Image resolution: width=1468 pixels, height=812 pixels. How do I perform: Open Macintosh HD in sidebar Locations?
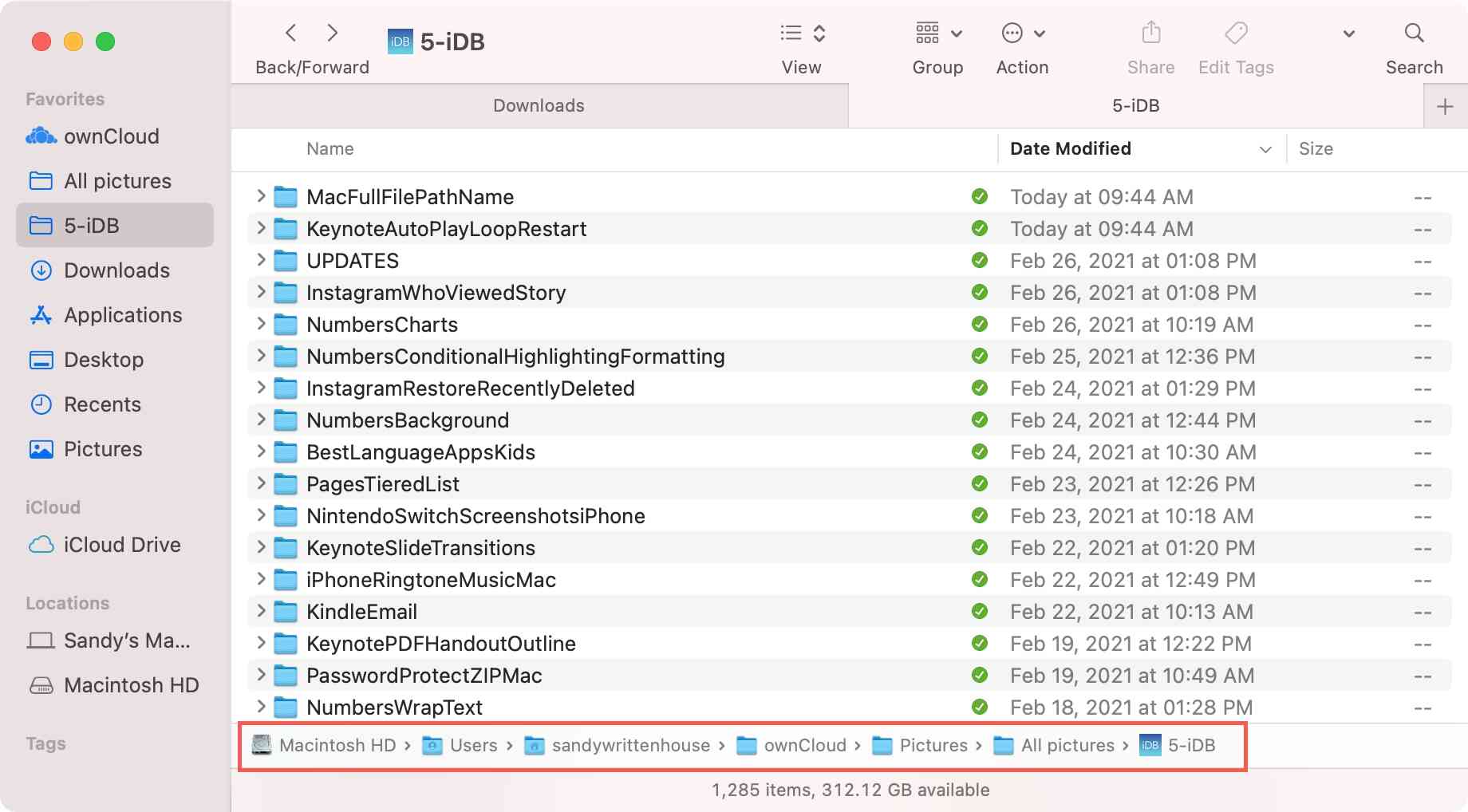[131, 685]
